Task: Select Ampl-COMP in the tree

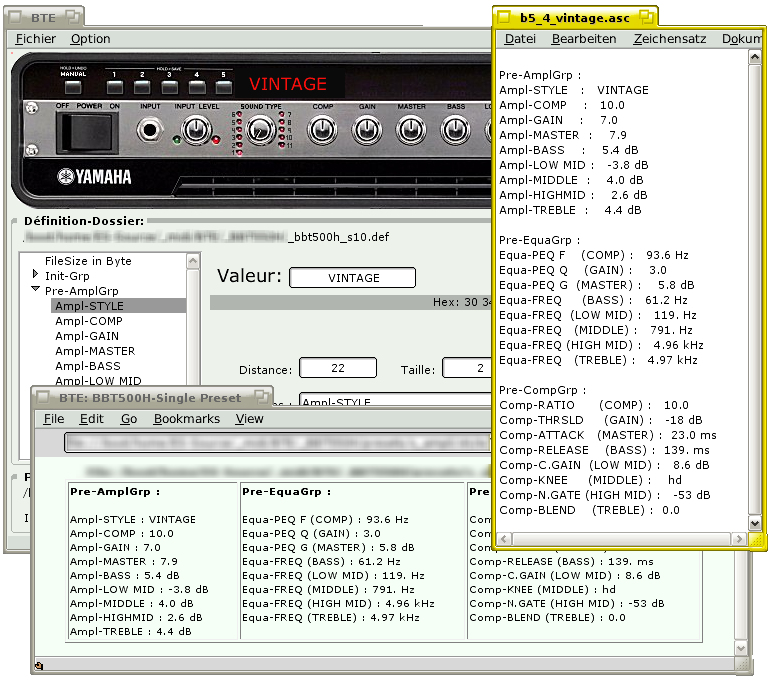Action: point(89,321)
